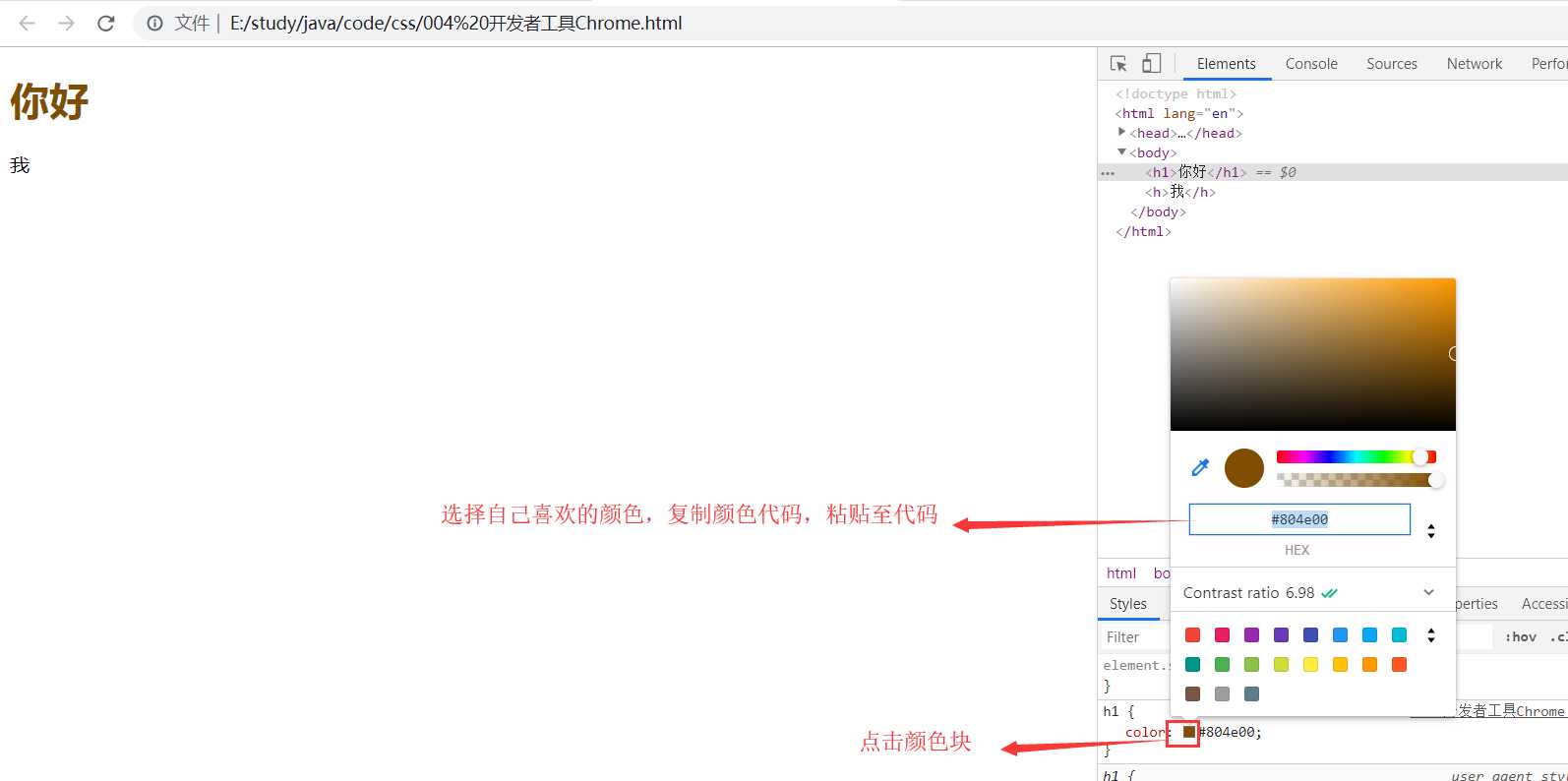Activate the inspect element selector tool

[1118, 64]
